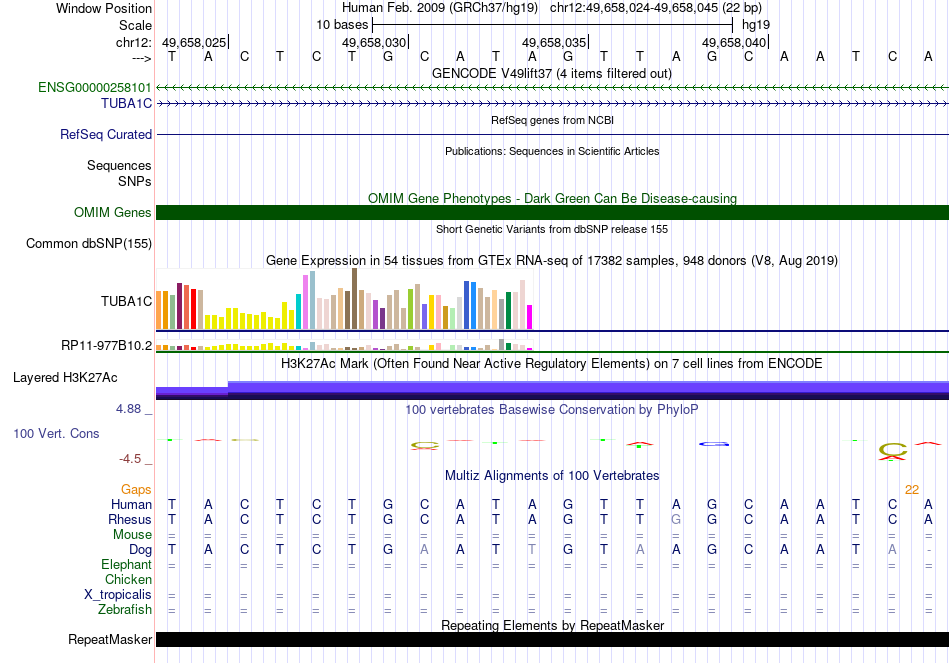The image size is (950, 663).
Task: Open the RepeatMasker track label
Action: click(110, 639)
